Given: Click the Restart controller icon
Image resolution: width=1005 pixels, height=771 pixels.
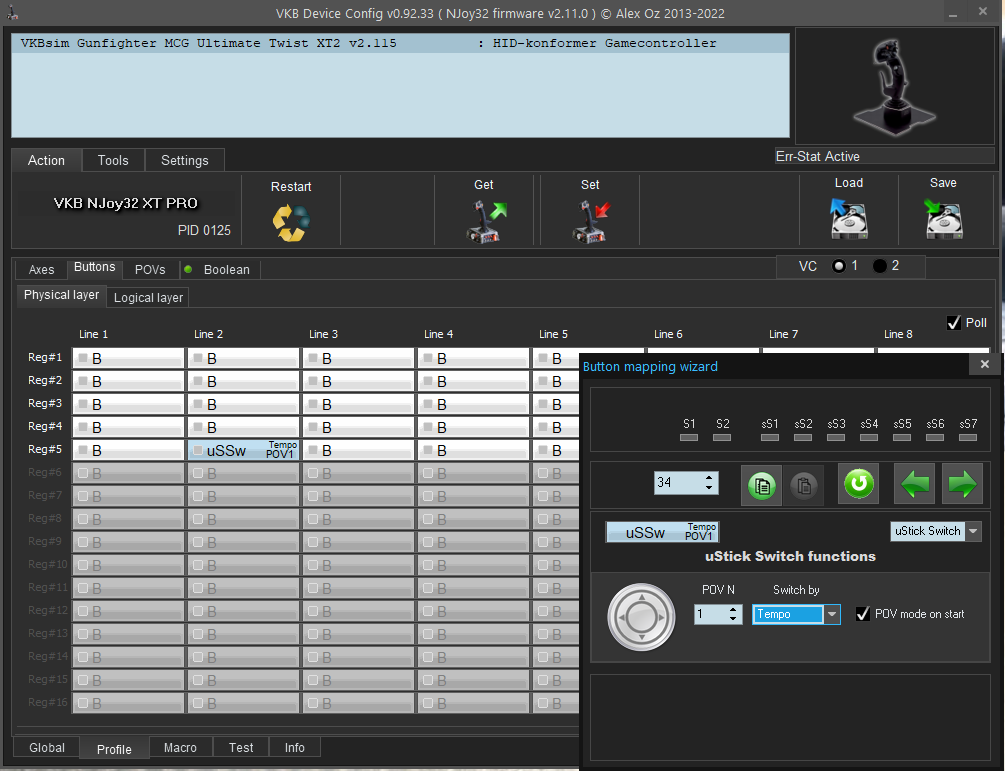Looking at the screenshot, I should [x=291, y=222].
